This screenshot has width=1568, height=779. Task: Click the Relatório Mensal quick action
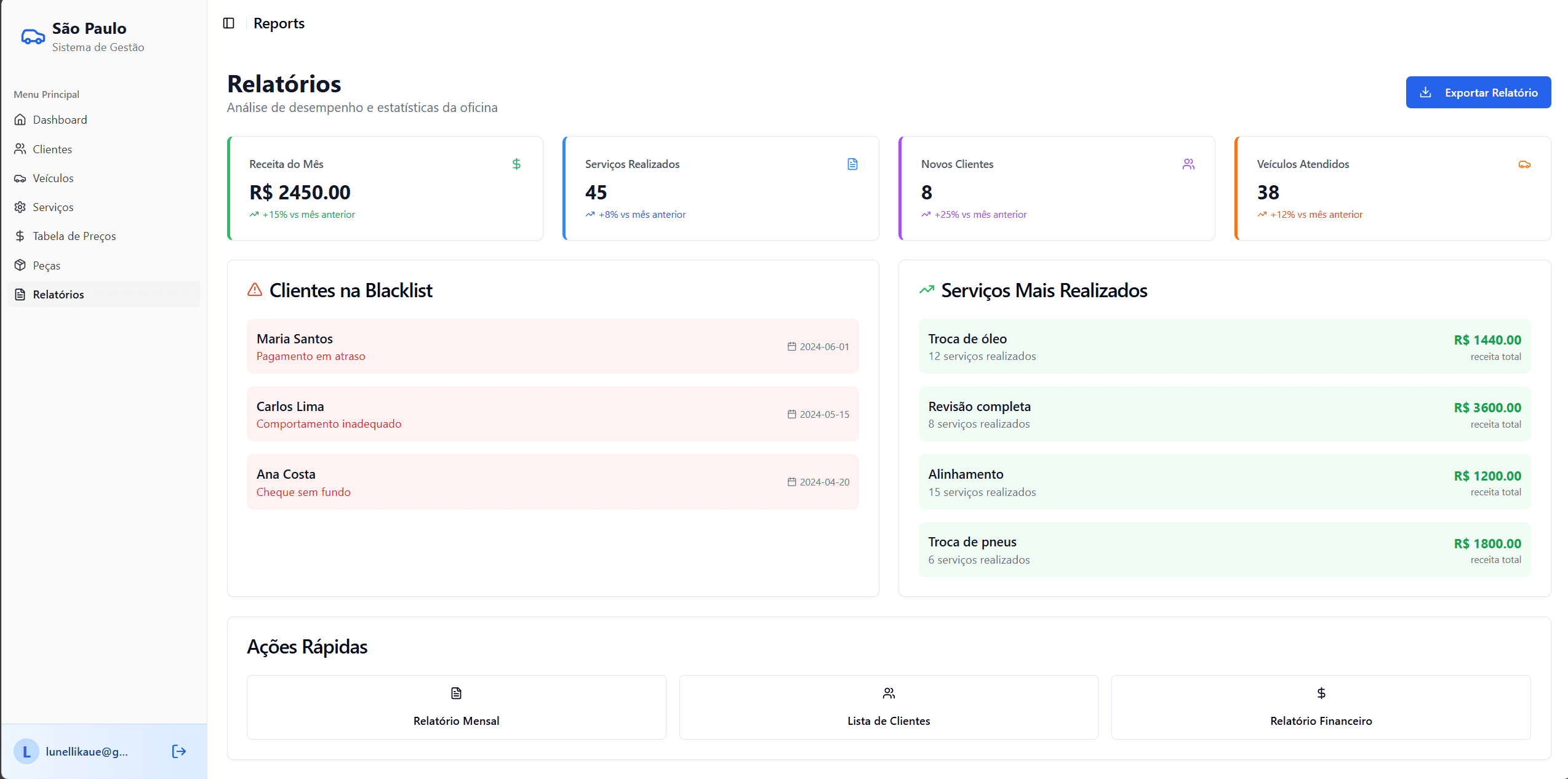click(457, 707)
